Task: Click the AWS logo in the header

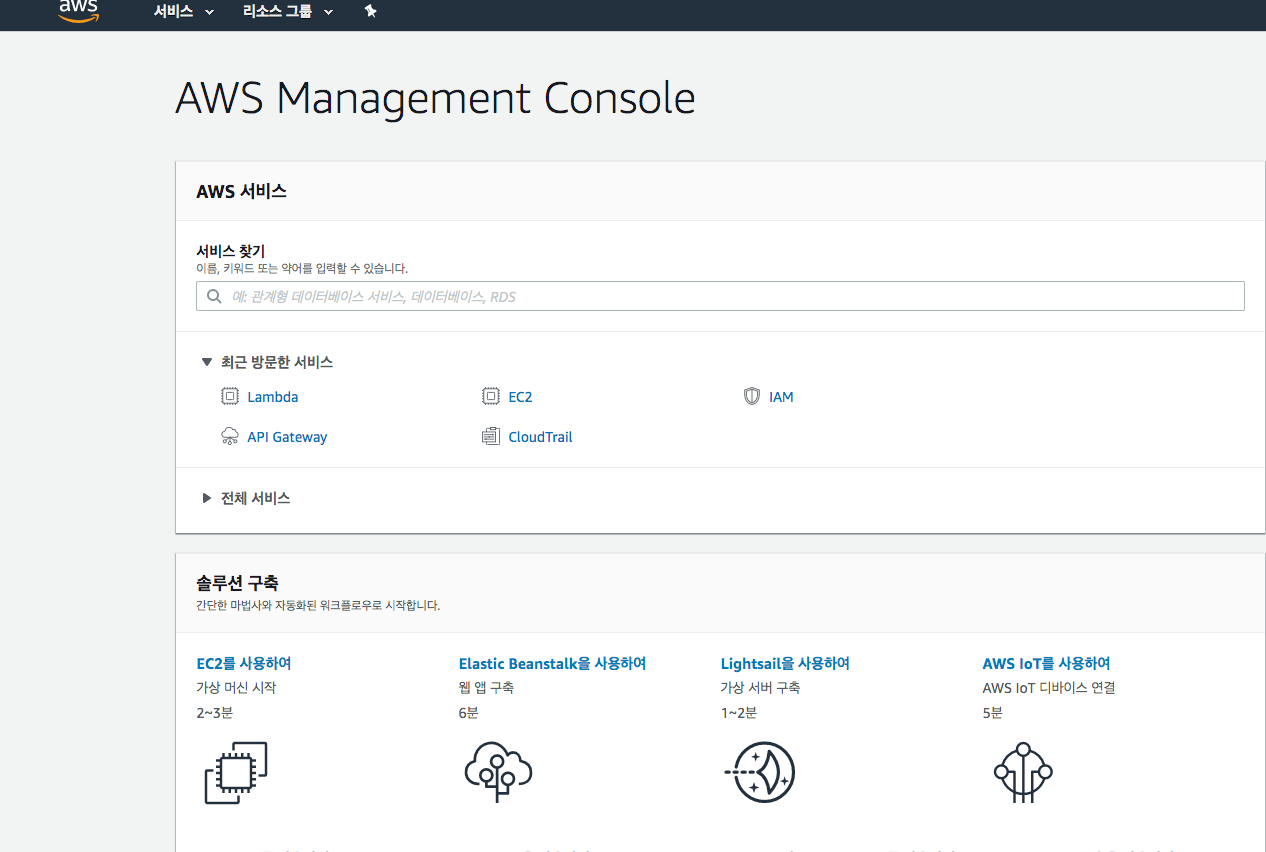Action: pyautogui.click(x=78, y=11)
